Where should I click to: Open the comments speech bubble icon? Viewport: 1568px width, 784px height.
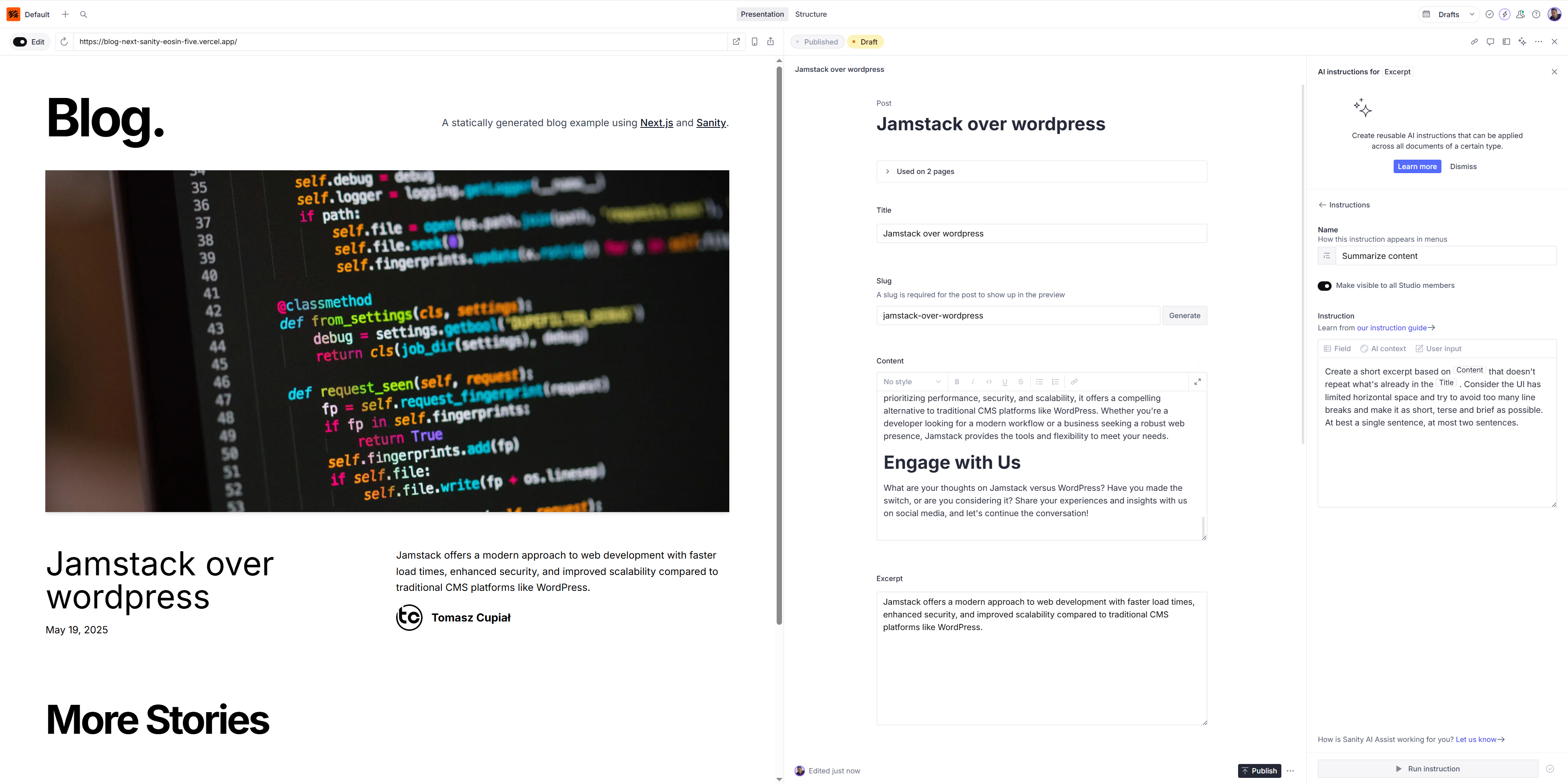coord(1490,41)
